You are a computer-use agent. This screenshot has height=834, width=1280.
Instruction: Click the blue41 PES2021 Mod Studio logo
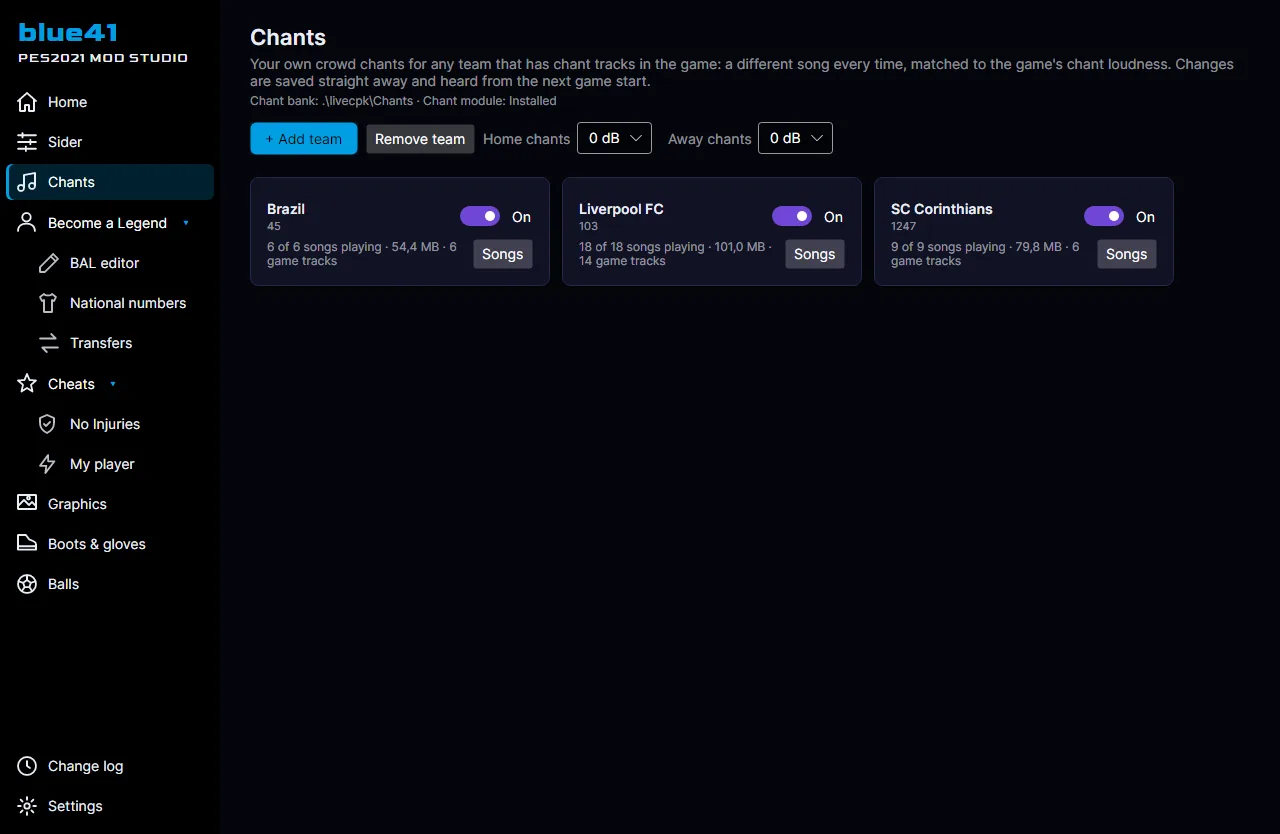click(103, 43)
